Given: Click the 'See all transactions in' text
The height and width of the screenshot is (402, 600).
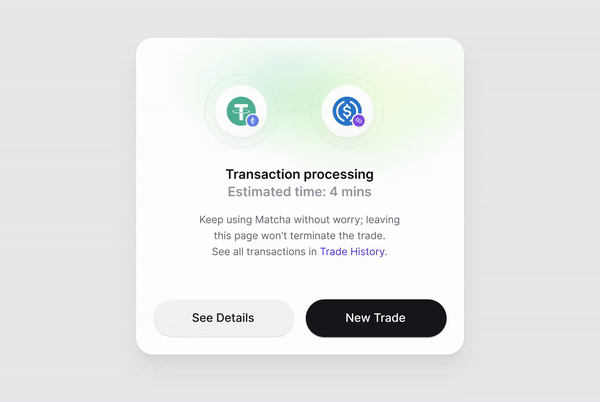Looking at the screenshot, I should (264, 252).
